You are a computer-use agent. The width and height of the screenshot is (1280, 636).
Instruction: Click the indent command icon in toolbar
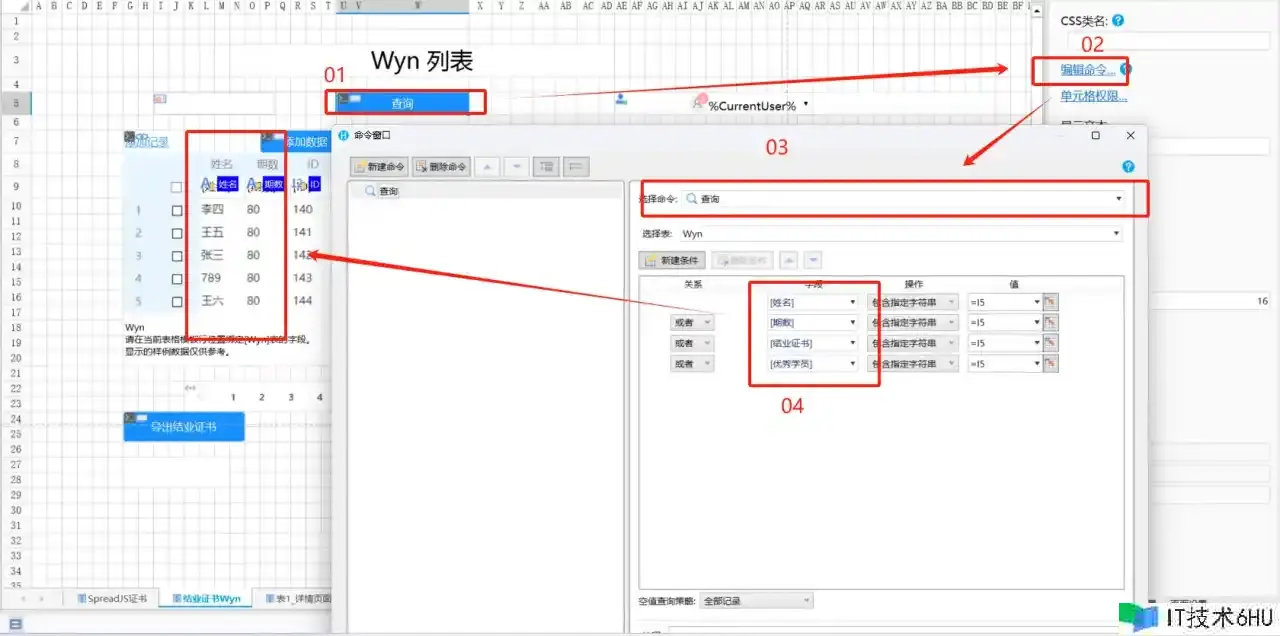coord(545,167)
